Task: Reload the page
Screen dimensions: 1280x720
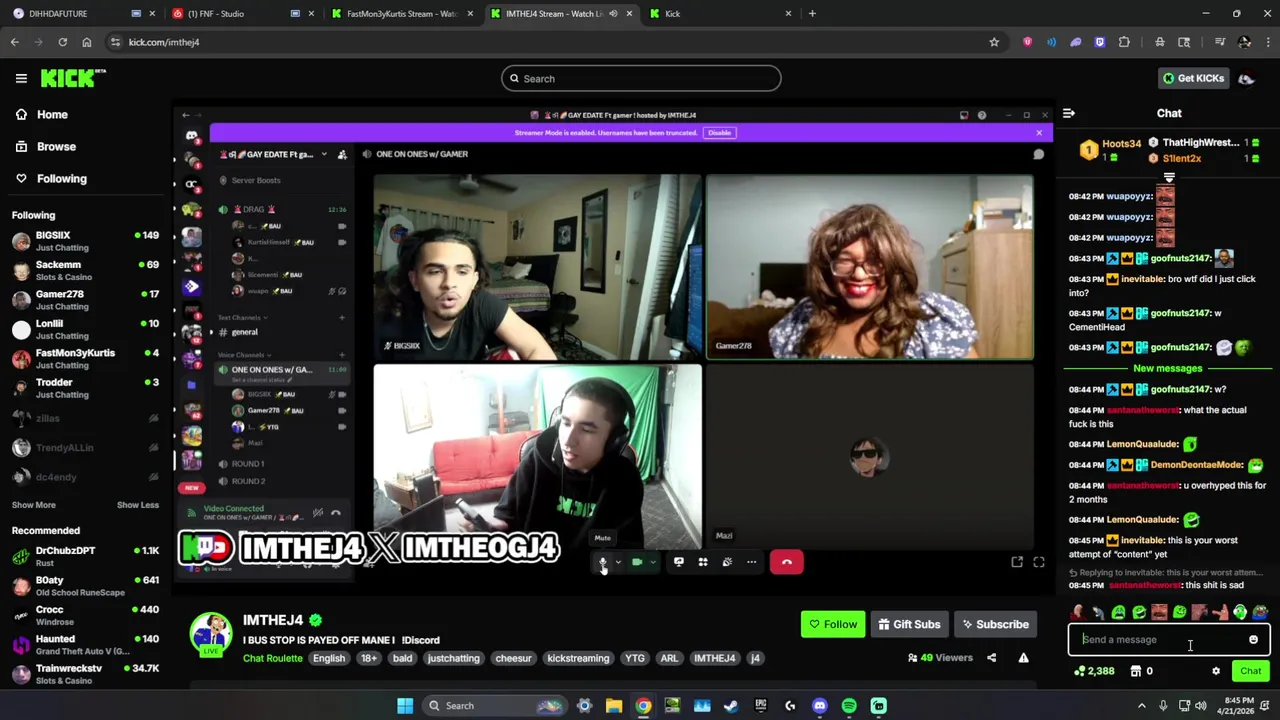Action: (x=62, y=42)
